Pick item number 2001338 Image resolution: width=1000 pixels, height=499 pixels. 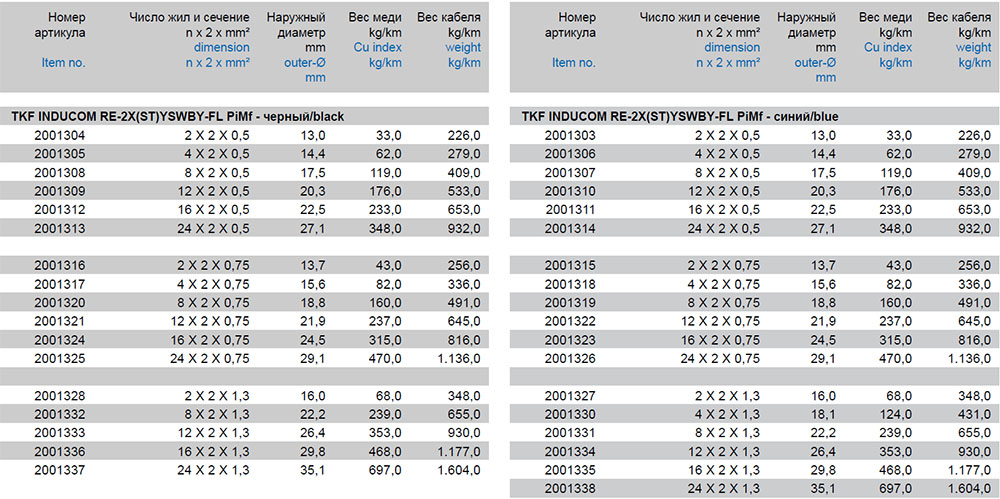[x=570, y=489]
